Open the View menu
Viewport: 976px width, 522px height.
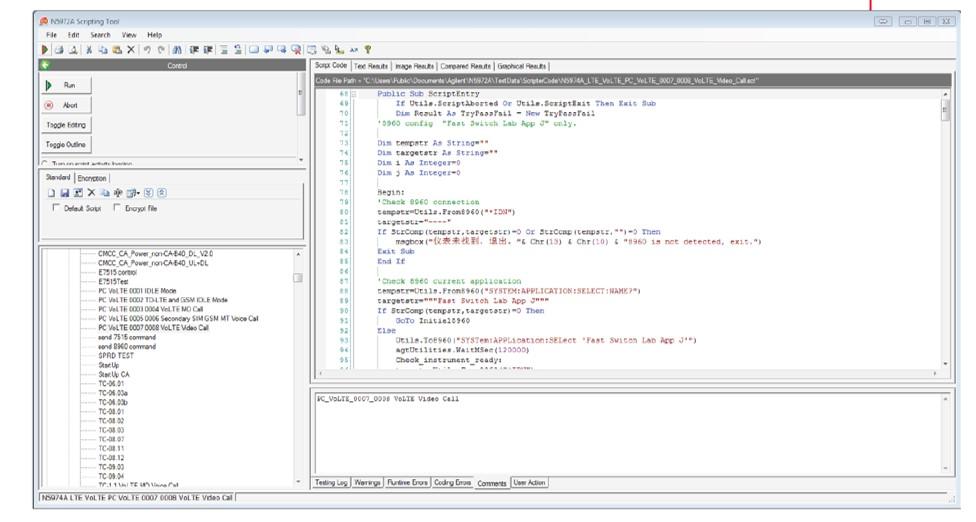pos(129,35)
